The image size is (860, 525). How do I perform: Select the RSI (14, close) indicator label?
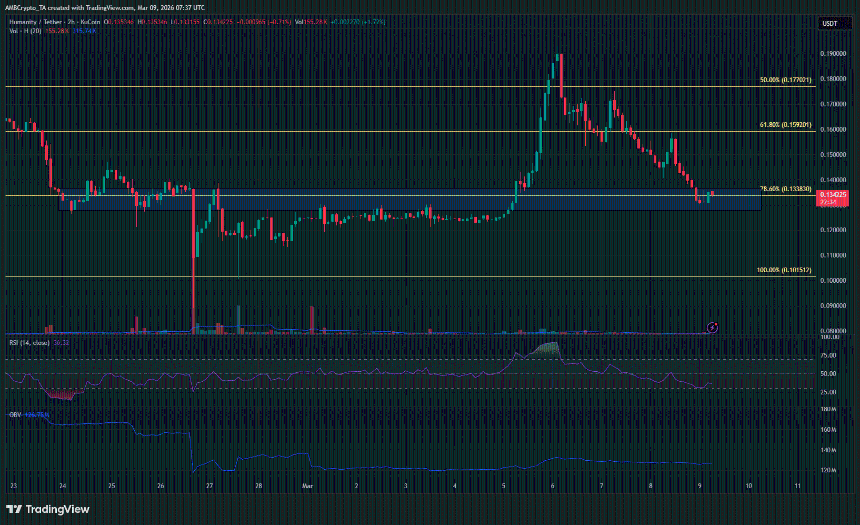point(29,343)
